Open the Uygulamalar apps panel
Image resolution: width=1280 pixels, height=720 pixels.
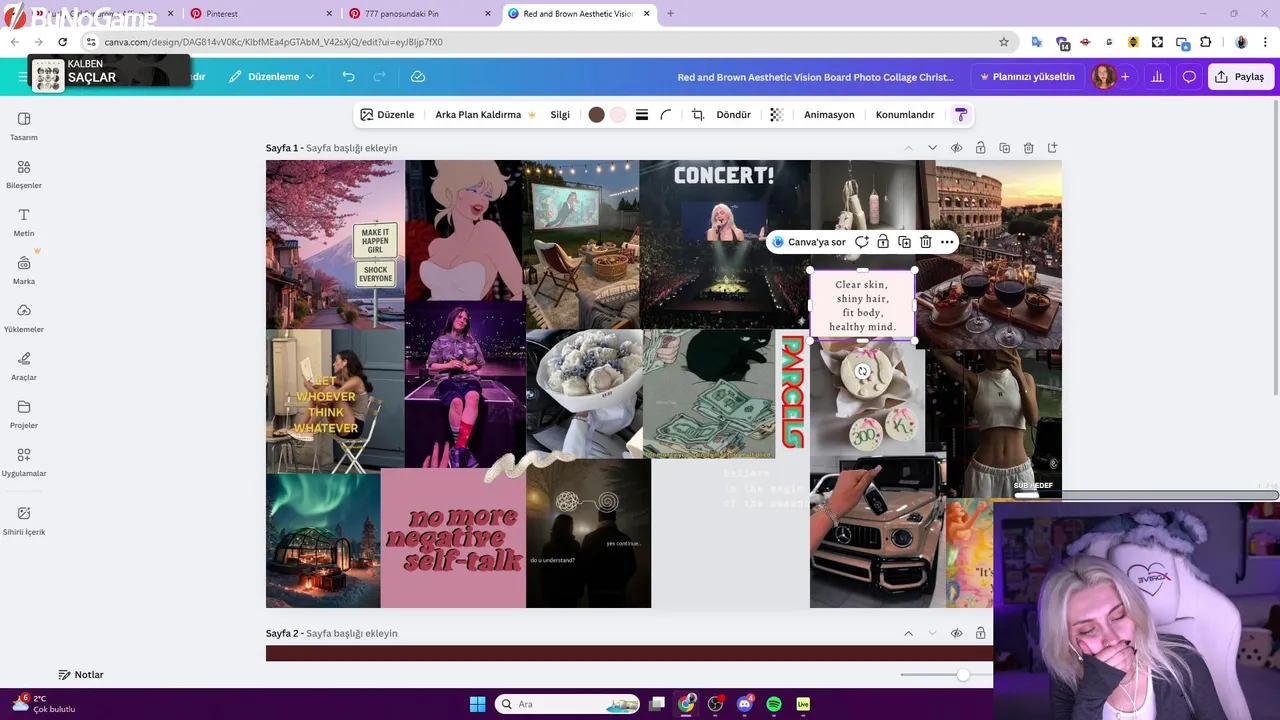pyautogui.click(x=24, y=462)
